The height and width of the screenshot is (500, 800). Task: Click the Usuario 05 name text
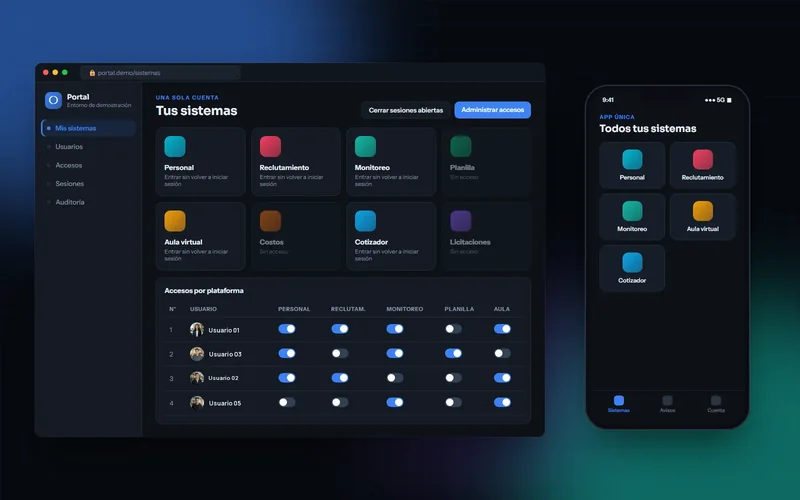point(224,403)
